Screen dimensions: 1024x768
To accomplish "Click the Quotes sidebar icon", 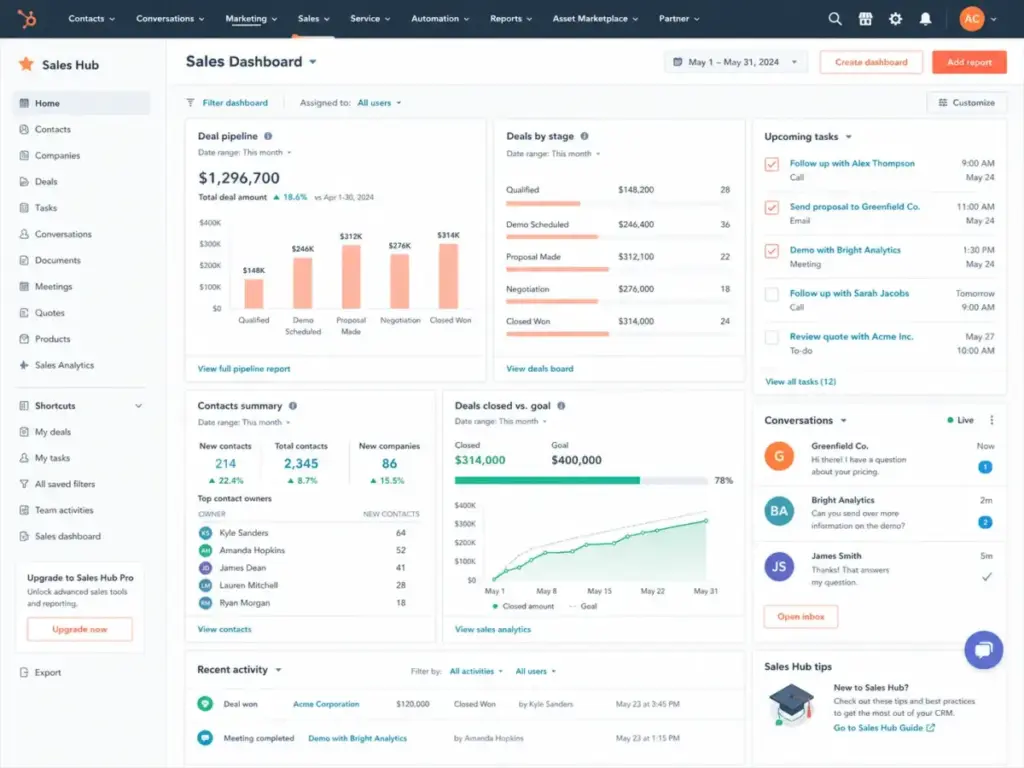I will tap(24, 313).
